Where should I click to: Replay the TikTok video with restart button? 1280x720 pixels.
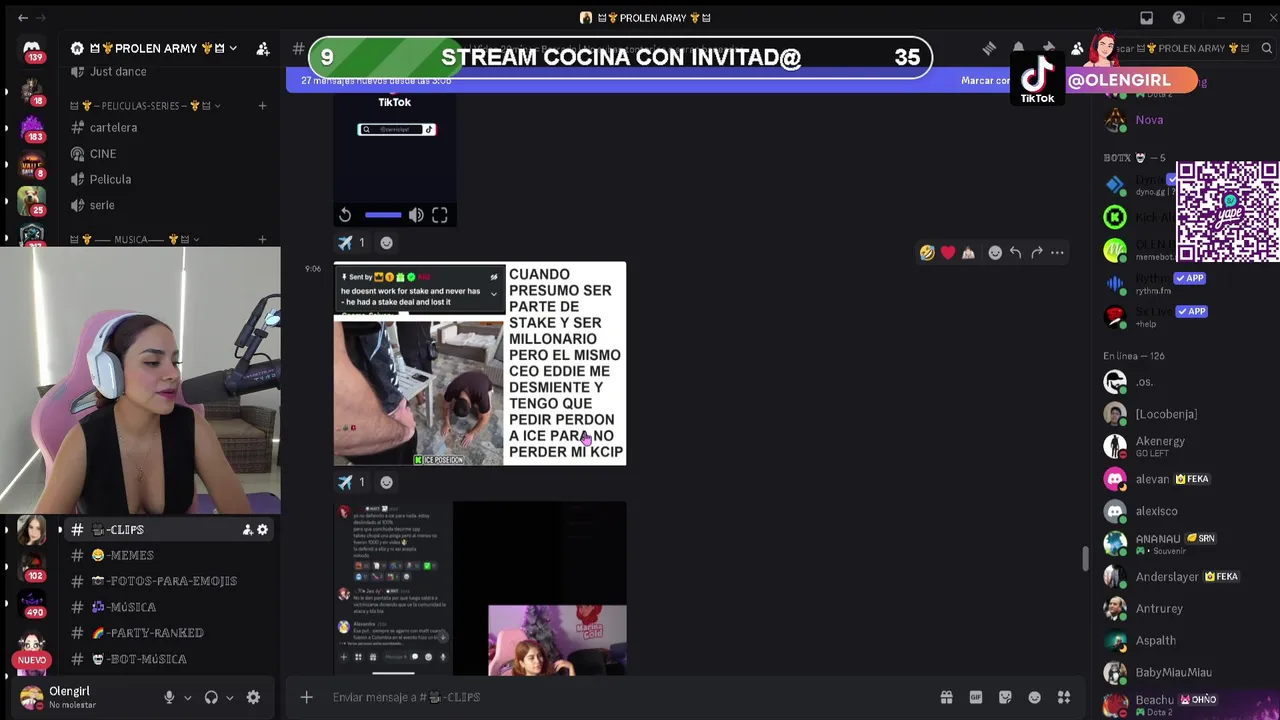[x=345, y=215]
